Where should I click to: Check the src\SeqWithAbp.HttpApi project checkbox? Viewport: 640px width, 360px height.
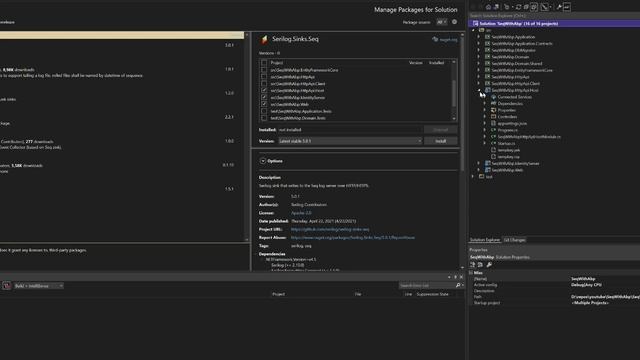(x=264, y=77)
